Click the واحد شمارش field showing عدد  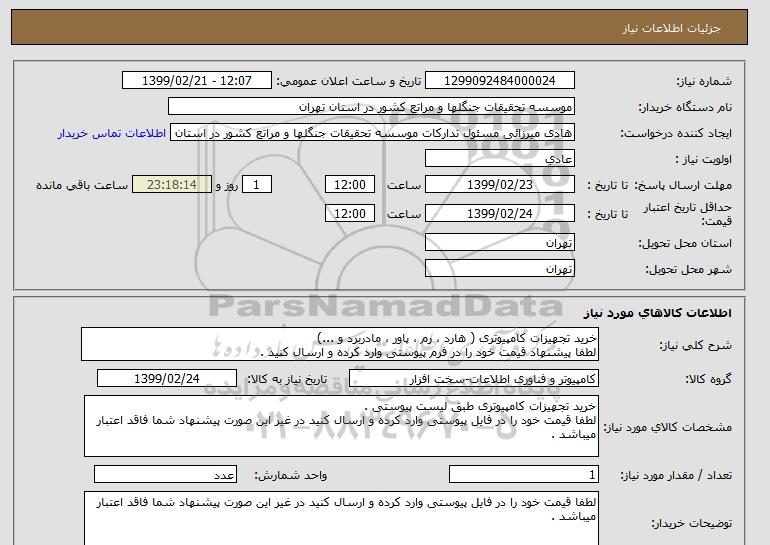(165, 475)
